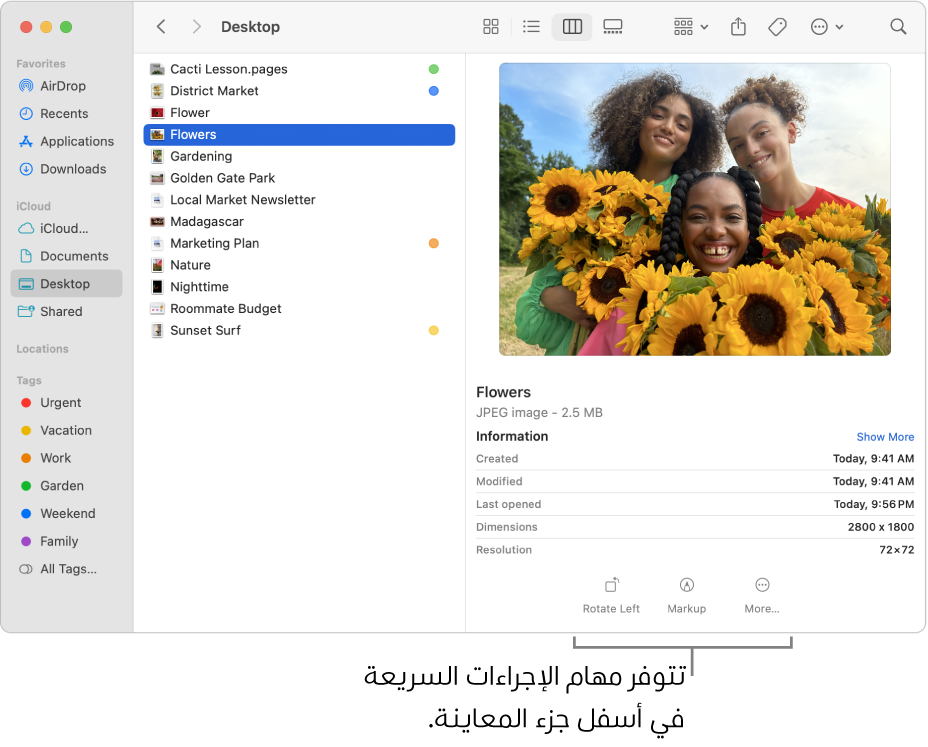Switch to icon view

coord(491,27)
